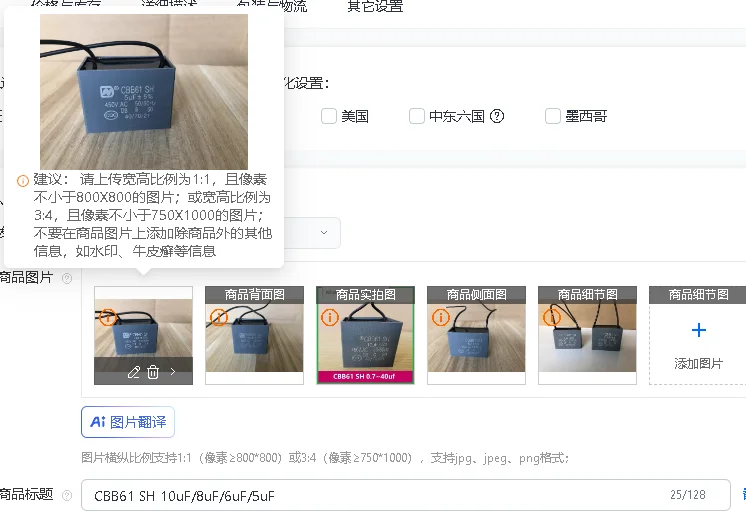This screenshot has width=746, height=512.
Task: Open the 其它设置 tab
Action: [x=375, y=6]
